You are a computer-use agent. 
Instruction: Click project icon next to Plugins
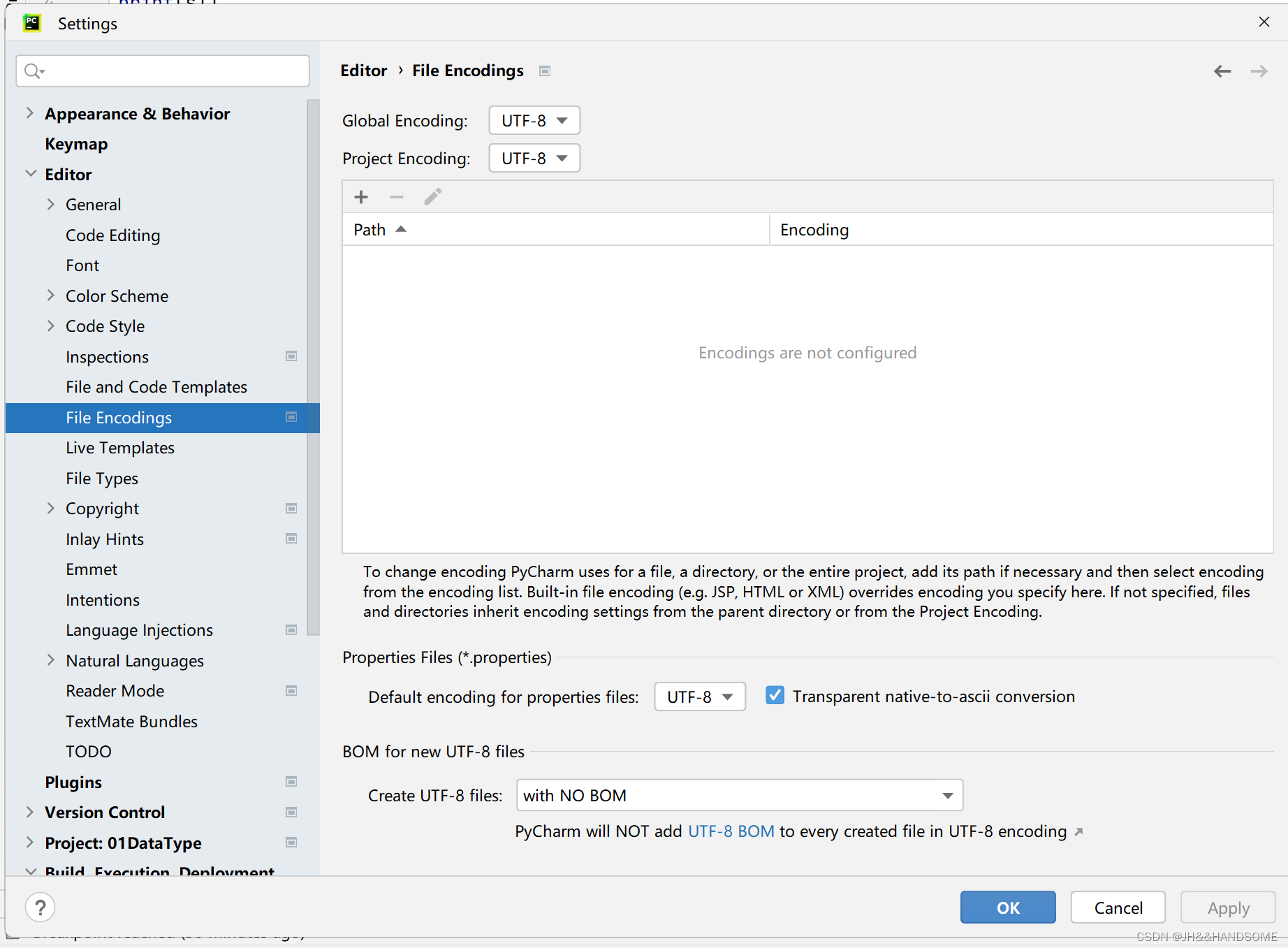click(291, 782)
